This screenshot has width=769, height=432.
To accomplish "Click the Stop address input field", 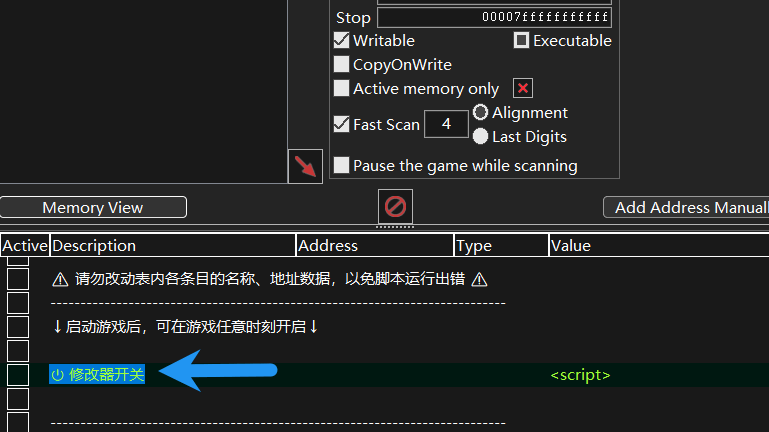I will 494,17.
